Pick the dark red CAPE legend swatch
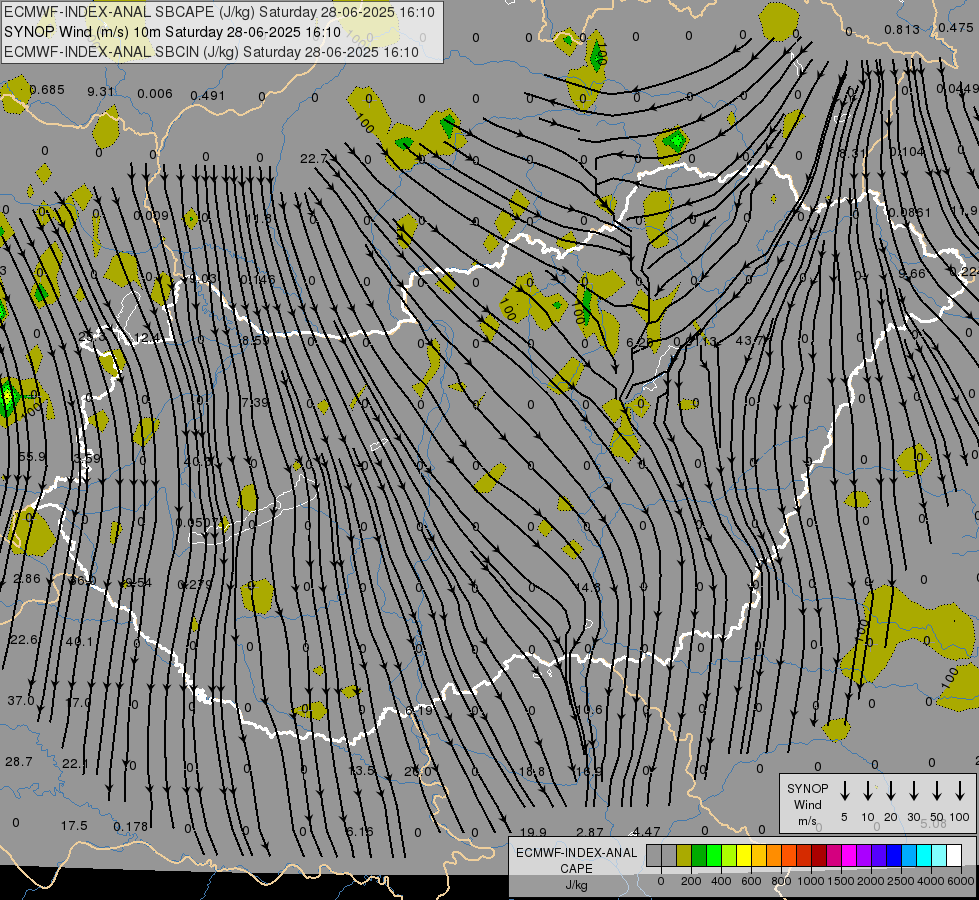979x900 pixels. [x=819, y=856]
